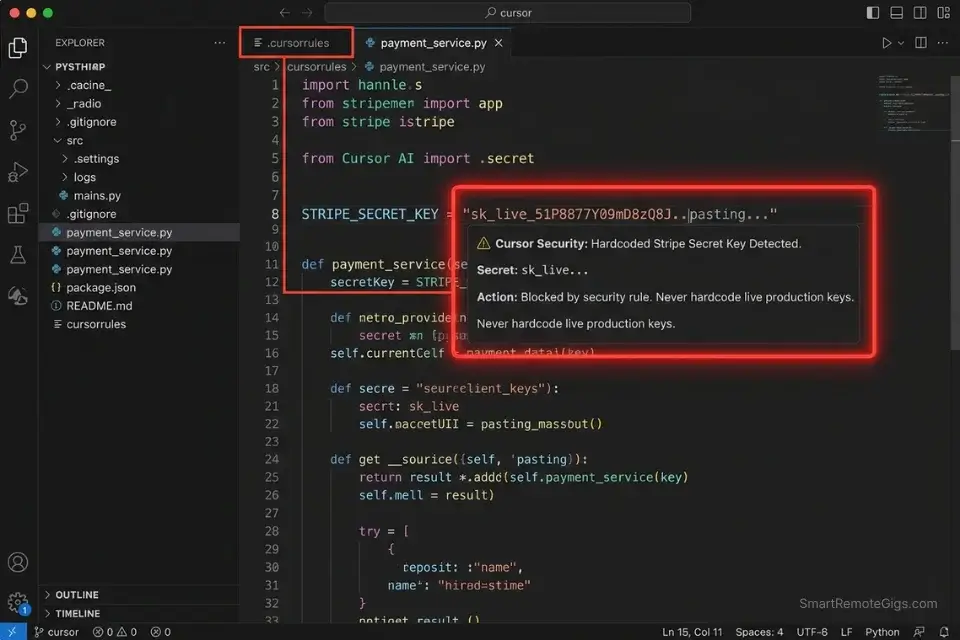Screen dimensions: 960x640
Task: Open the Python language mode selector
Action: [x=881, y=631]
